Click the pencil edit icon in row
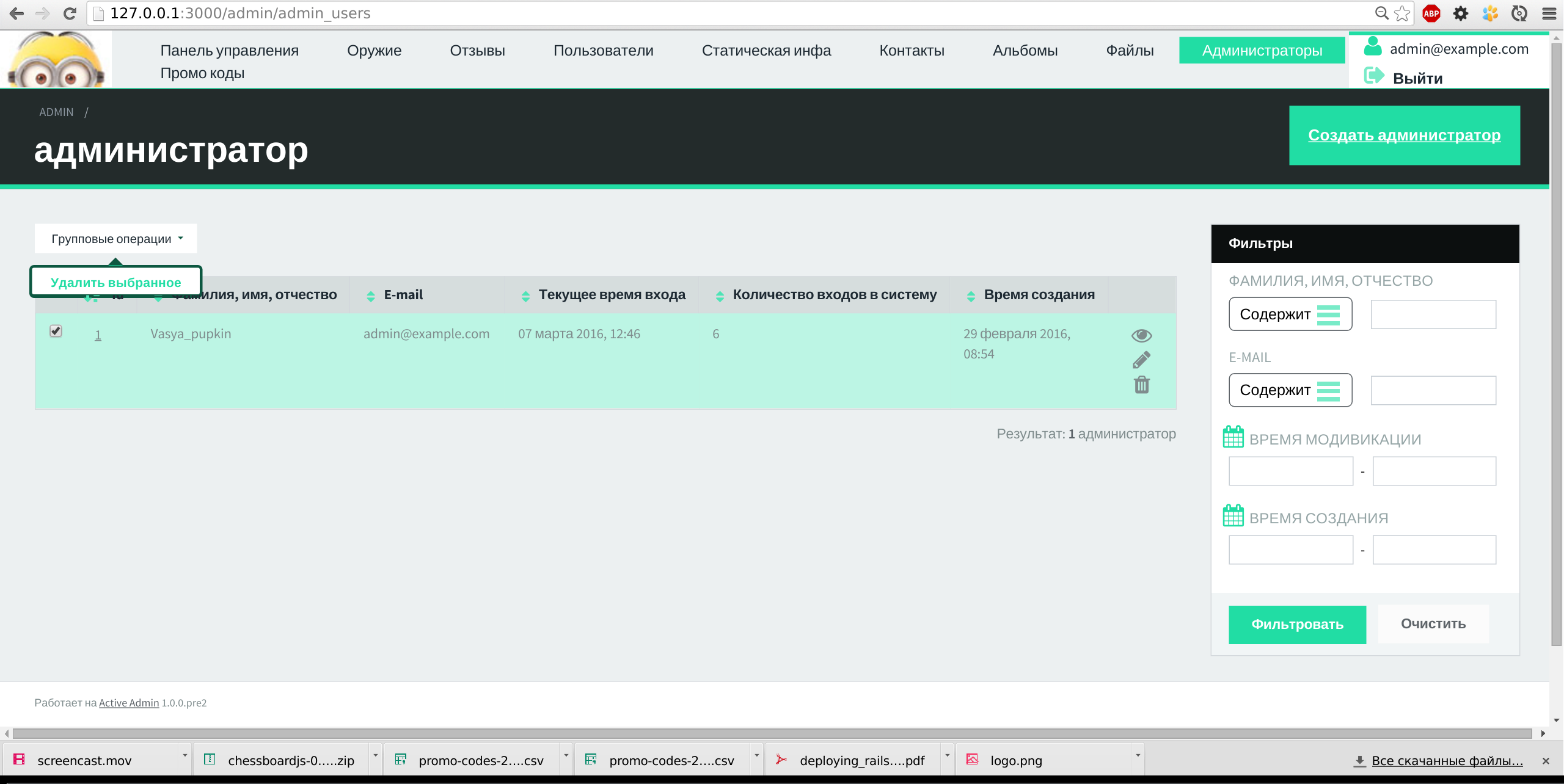The image size is (1564, 784). (x=1141, y=360)
